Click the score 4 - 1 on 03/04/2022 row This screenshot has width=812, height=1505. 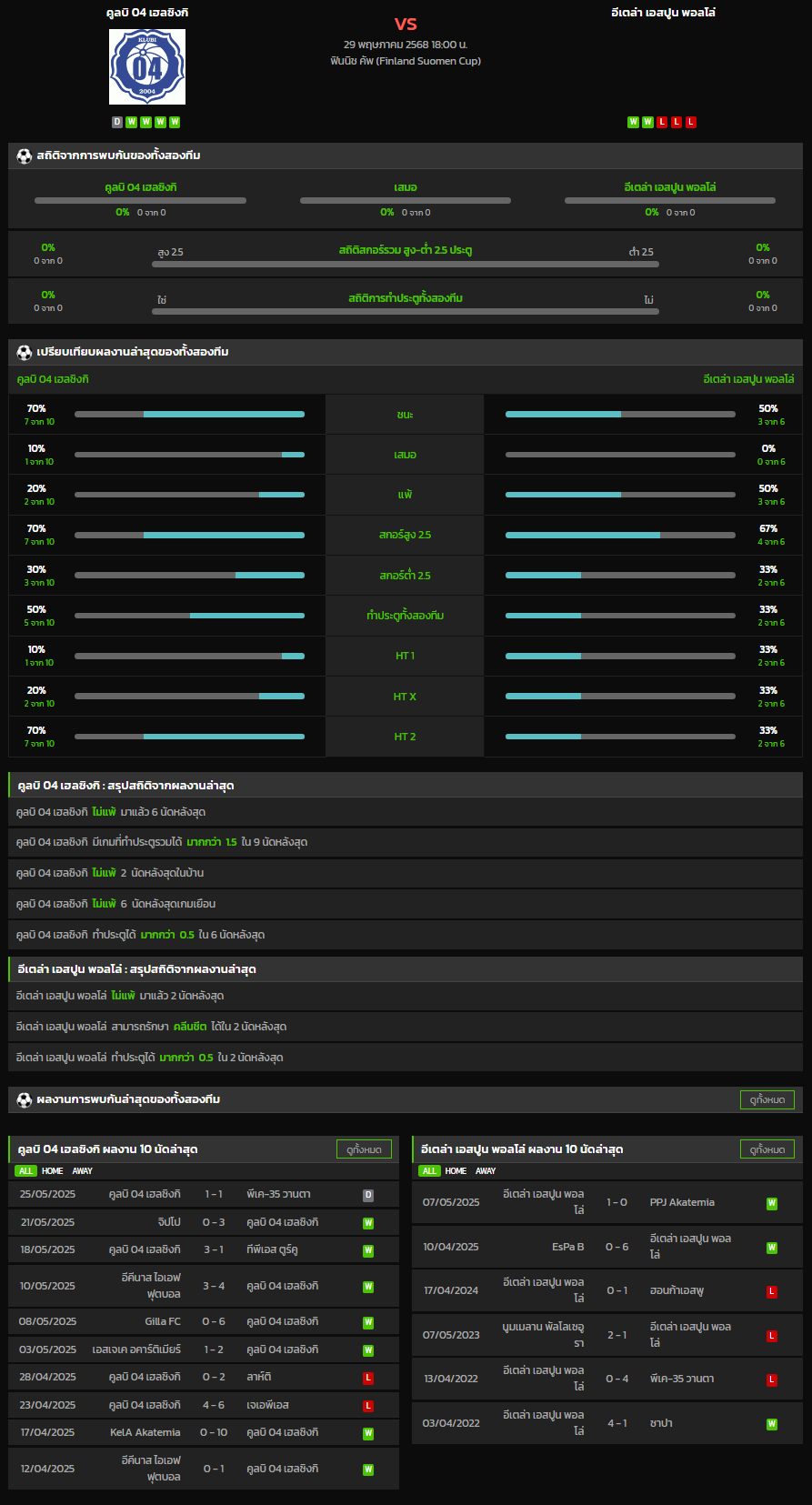click(617, 1424)
